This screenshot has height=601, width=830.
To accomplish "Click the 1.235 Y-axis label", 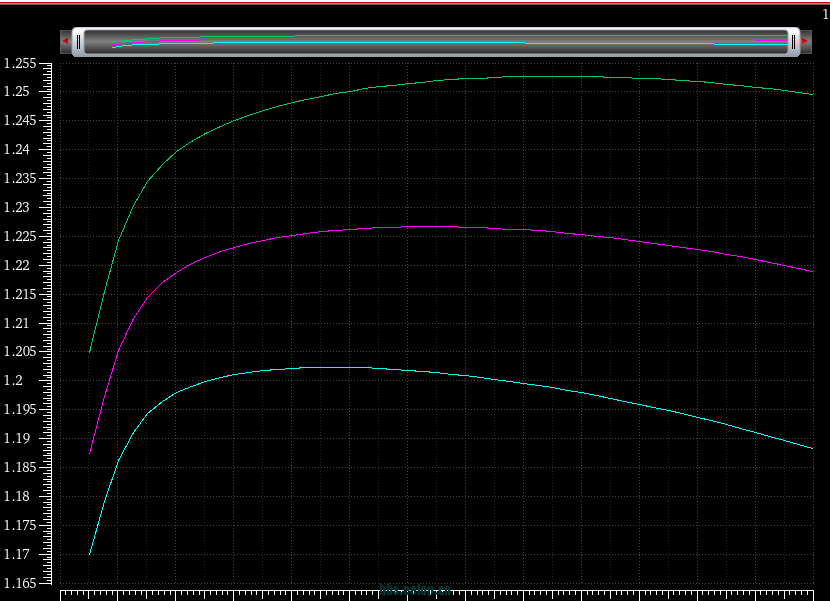I will pyautogui.click(x=20, y=178).
